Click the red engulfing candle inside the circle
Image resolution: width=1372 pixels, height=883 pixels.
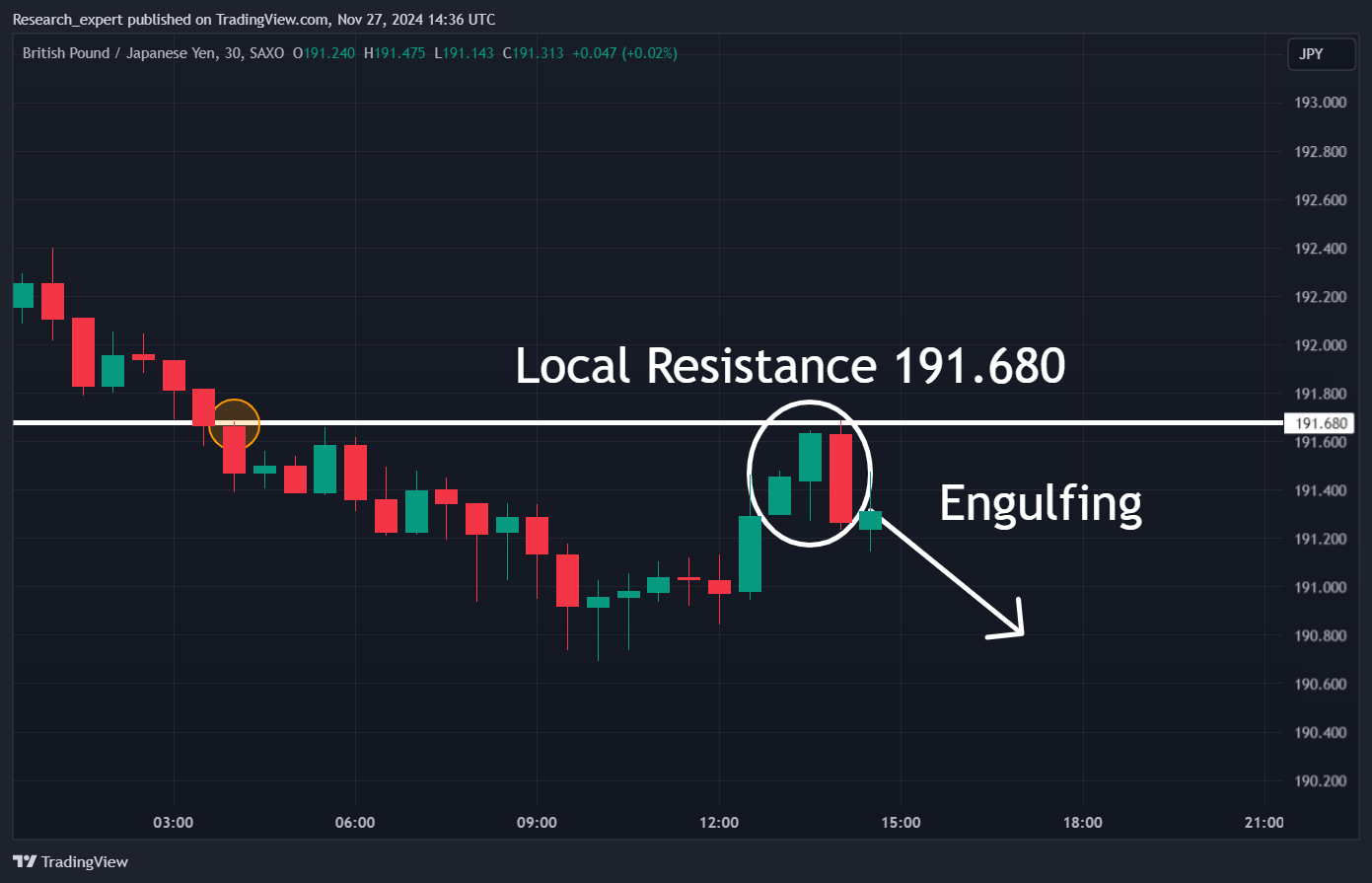click(840, 478)
